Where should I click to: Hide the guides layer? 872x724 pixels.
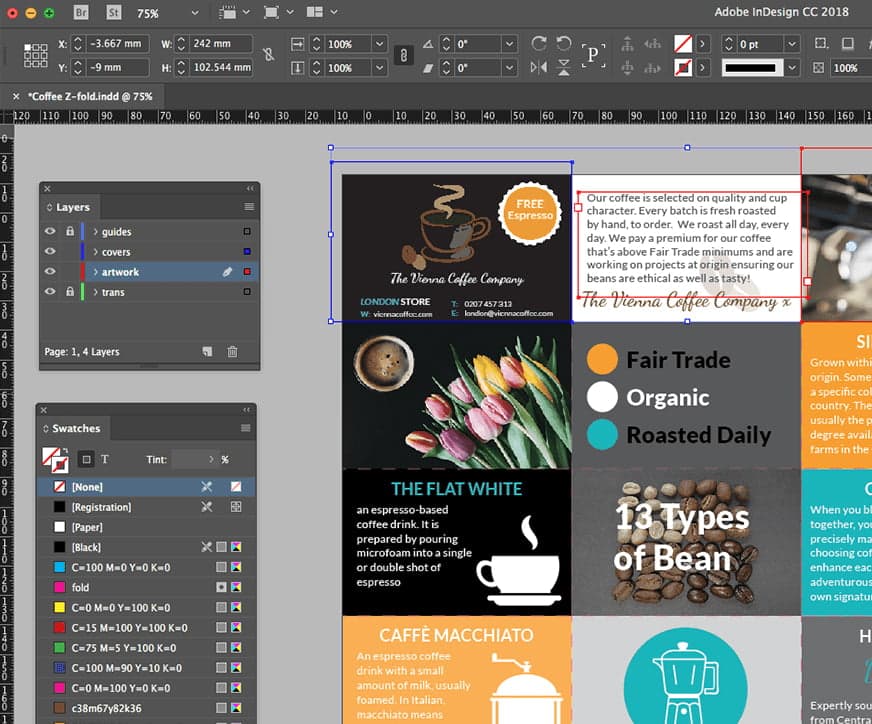[x=50, y=231]
